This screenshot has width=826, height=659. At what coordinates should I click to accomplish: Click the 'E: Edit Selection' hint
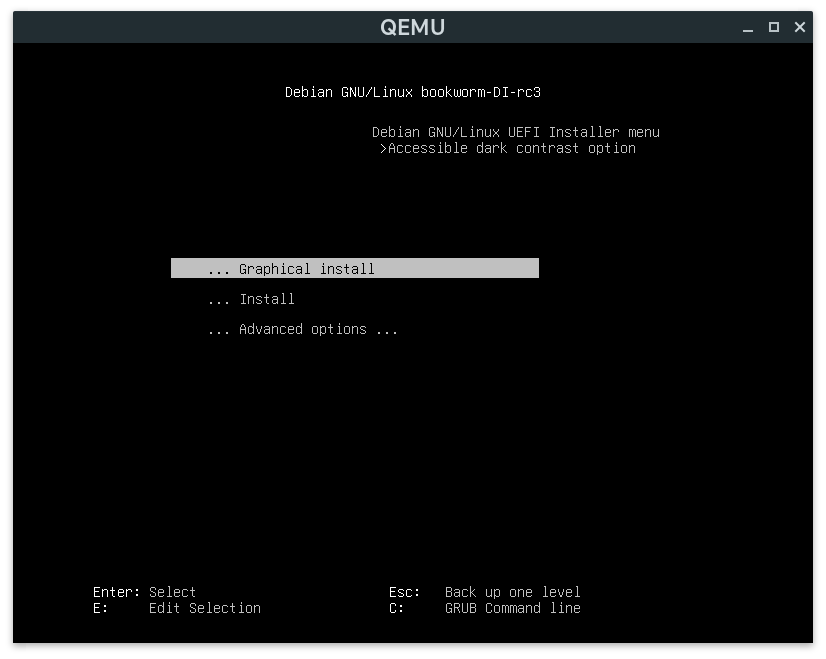click(x=176, y=608)
